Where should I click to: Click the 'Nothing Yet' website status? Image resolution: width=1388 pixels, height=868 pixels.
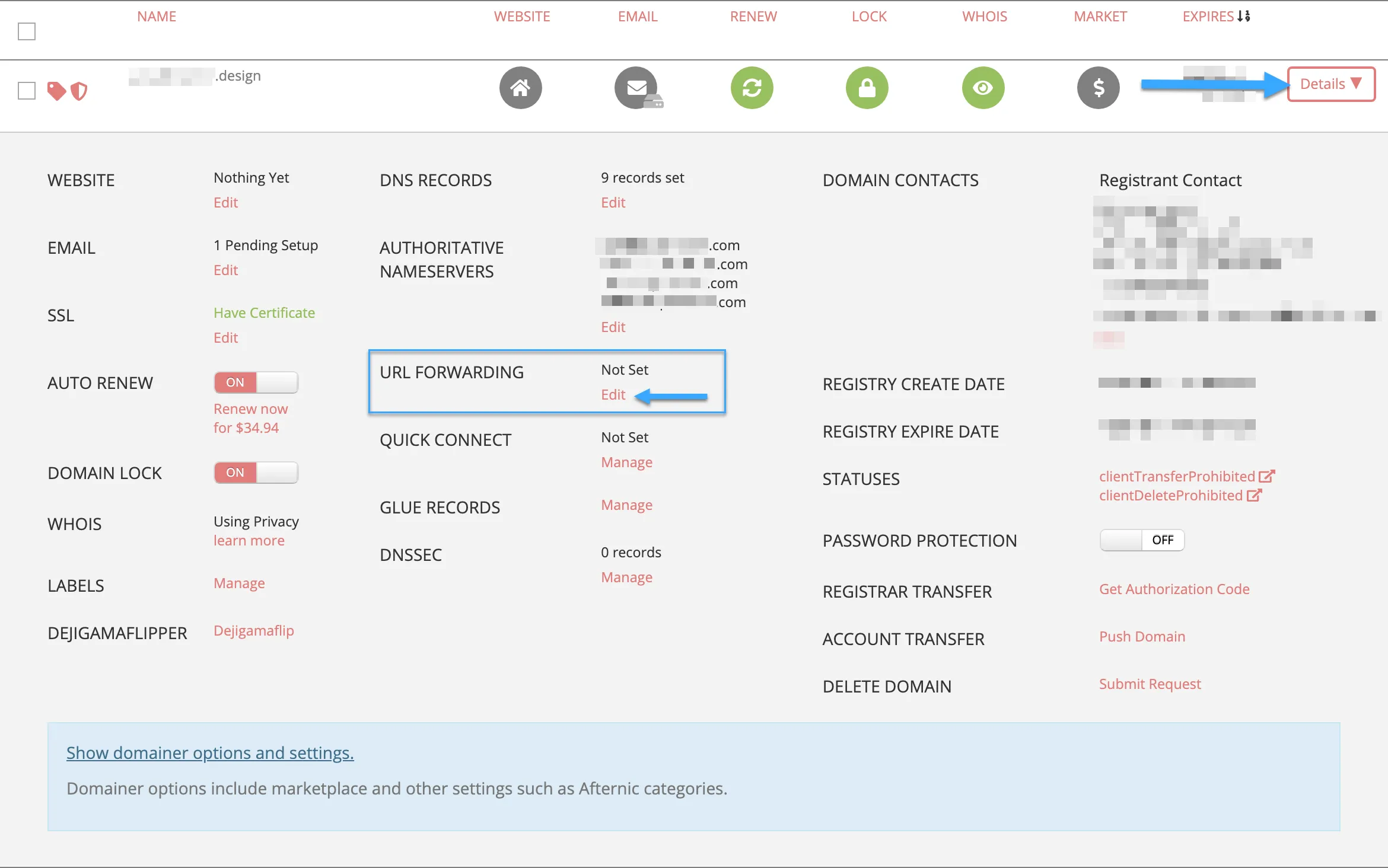point(251,177)
